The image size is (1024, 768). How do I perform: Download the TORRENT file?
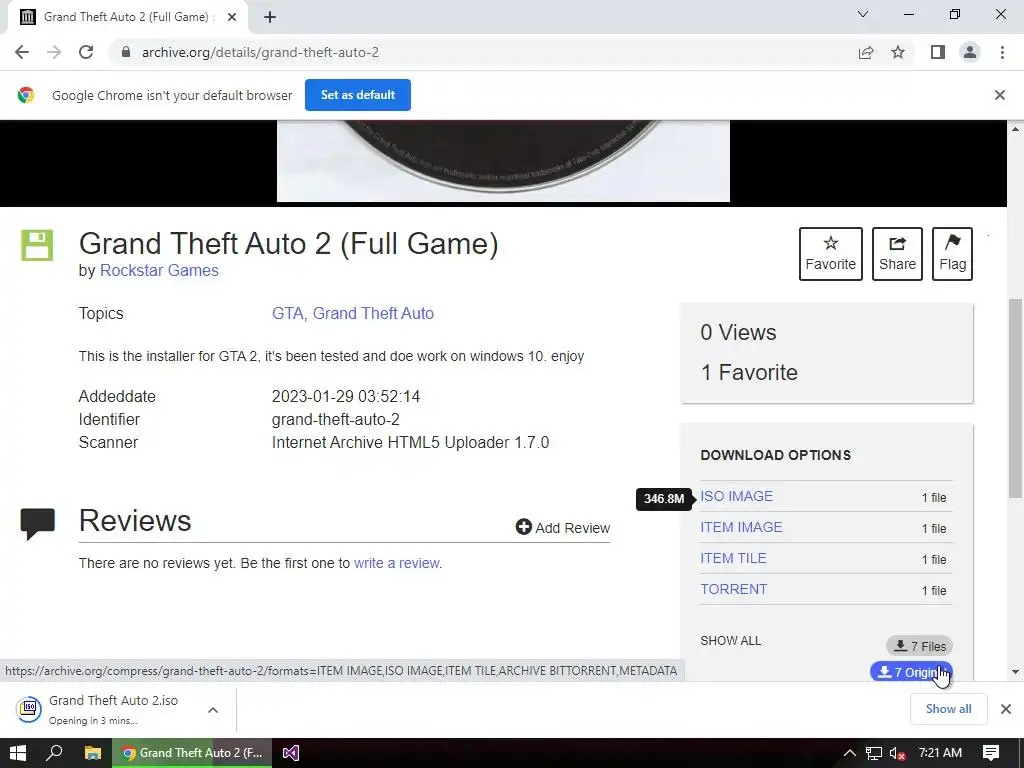click(x=734, y=589)
